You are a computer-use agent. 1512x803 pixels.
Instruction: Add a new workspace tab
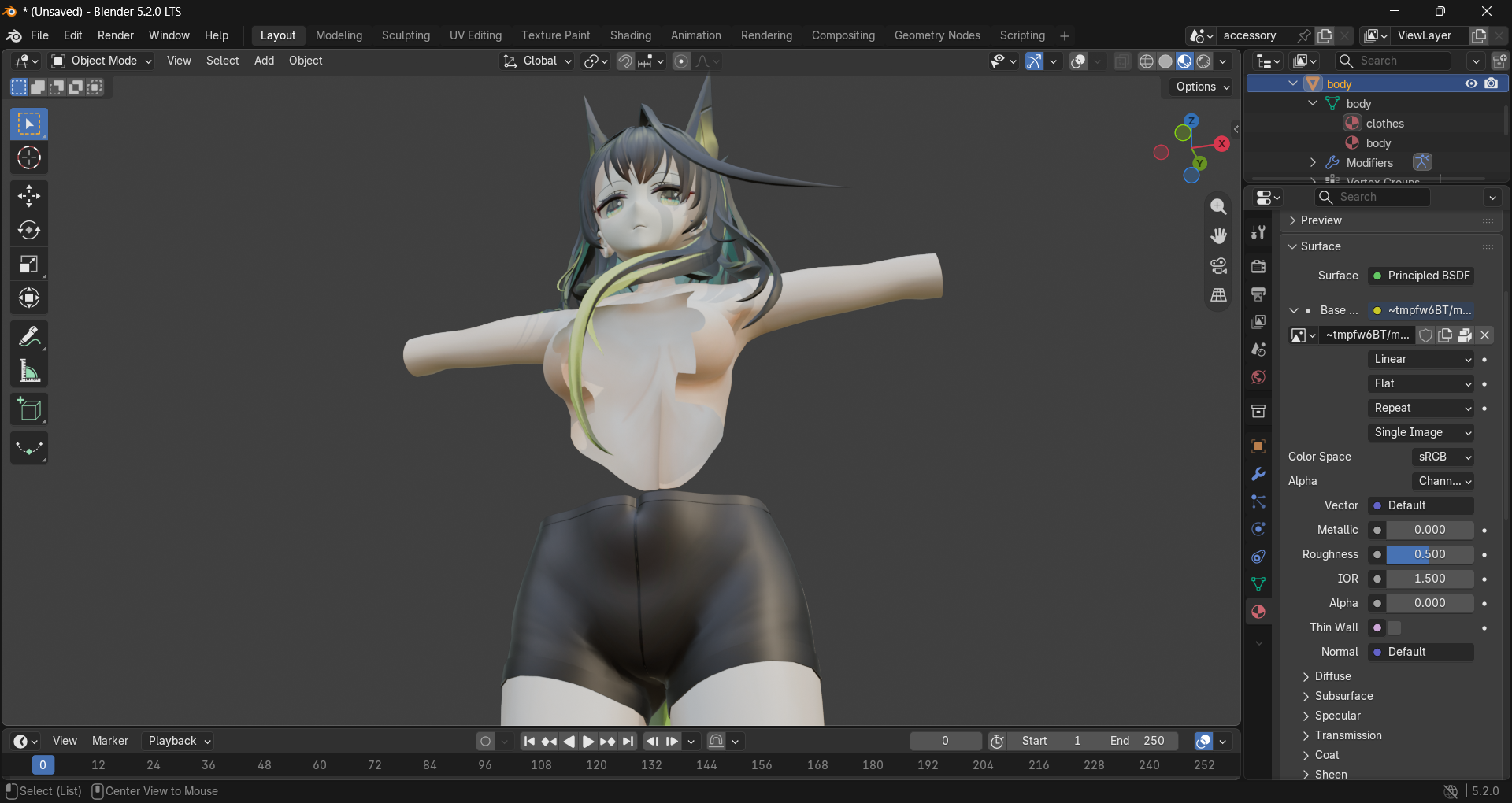coord(1065,36)
